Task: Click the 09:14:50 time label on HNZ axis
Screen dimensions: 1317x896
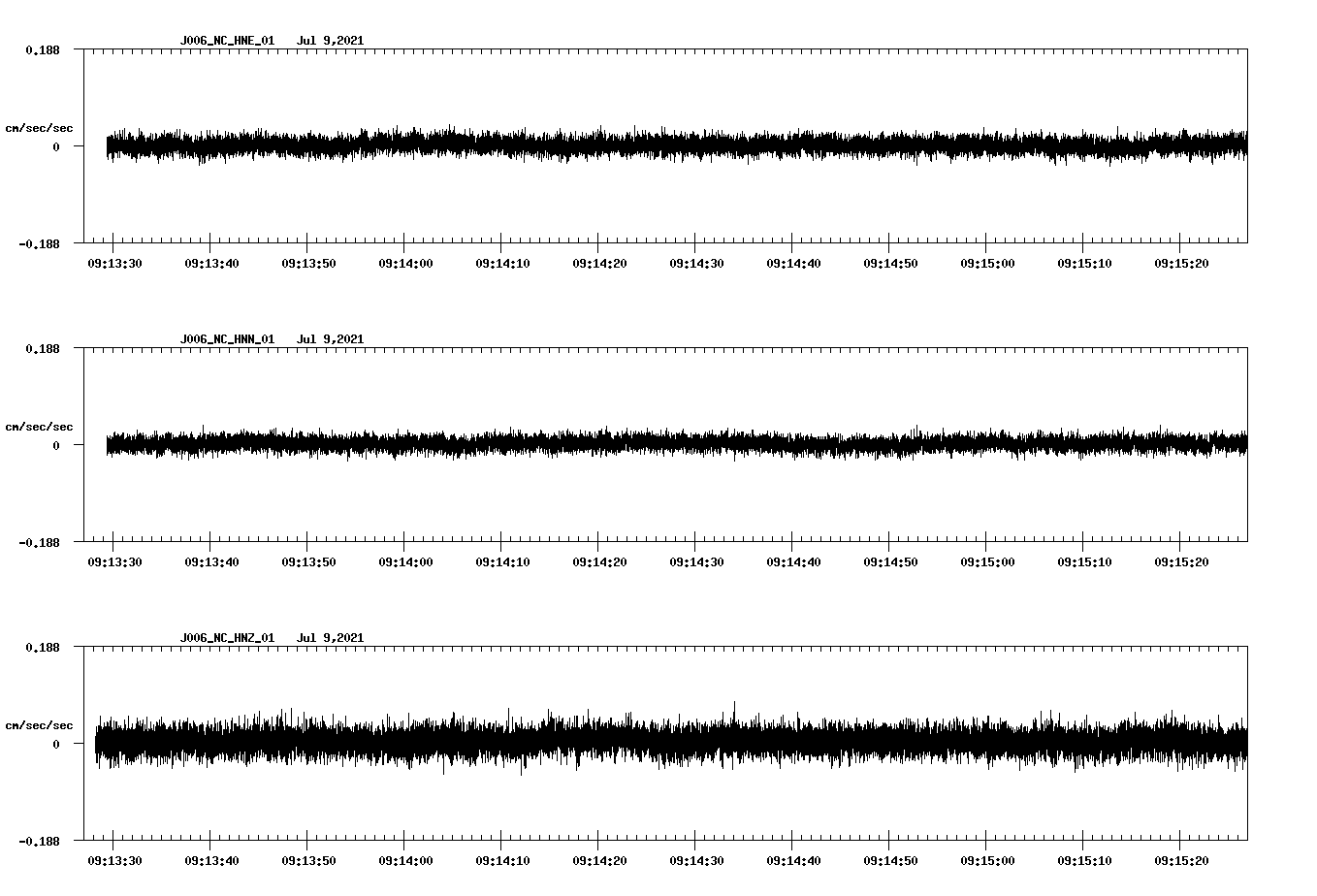Action: tap(890, 861)
